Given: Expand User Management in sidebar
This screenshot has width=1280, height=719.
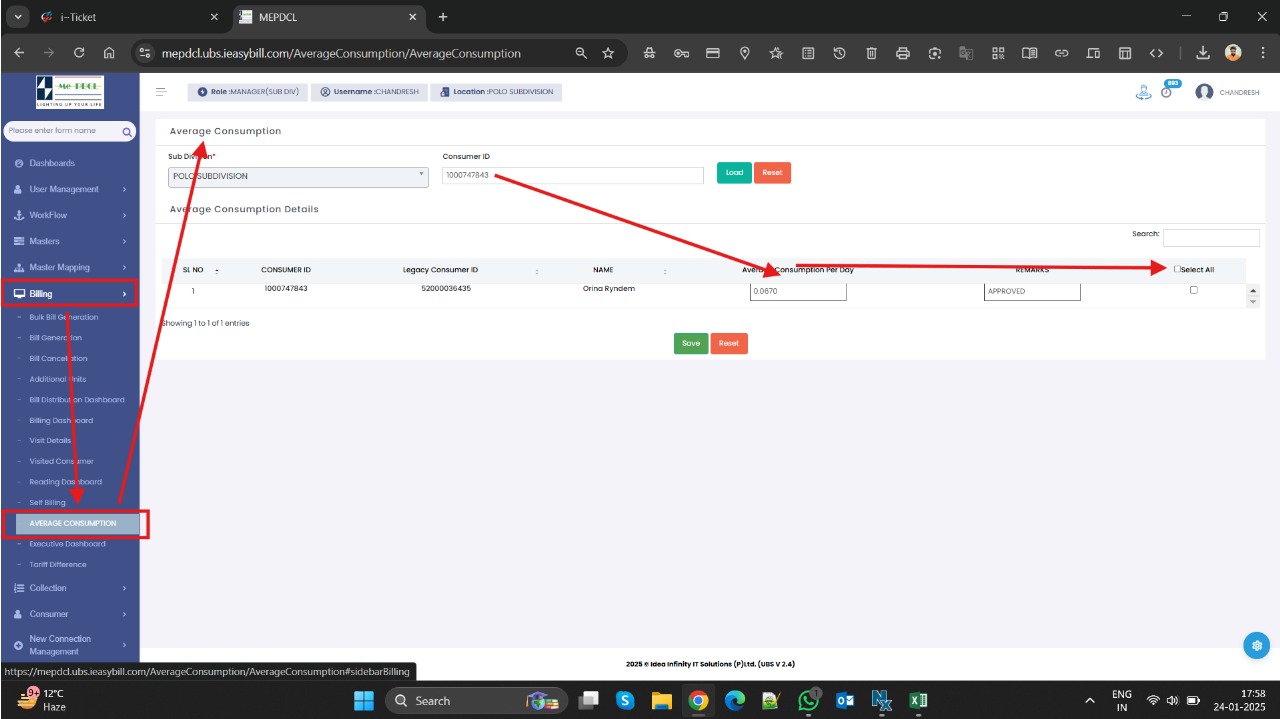Looking at the screenshot, I should click(70, 189).
